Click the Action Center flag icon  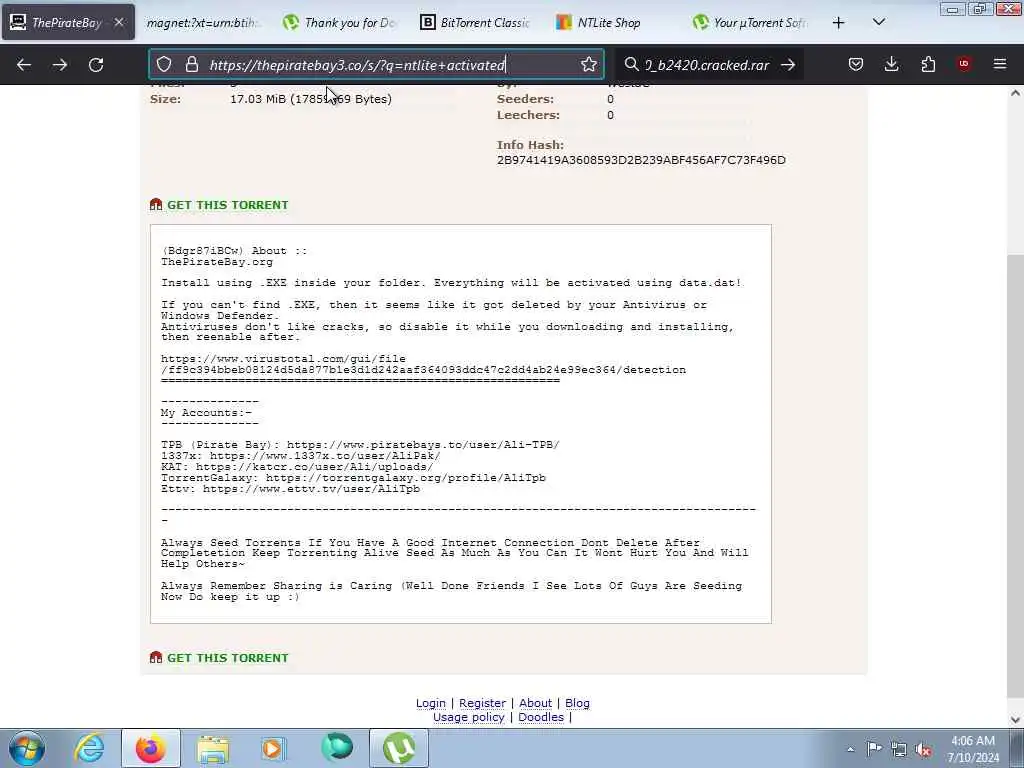pos(874,749)
